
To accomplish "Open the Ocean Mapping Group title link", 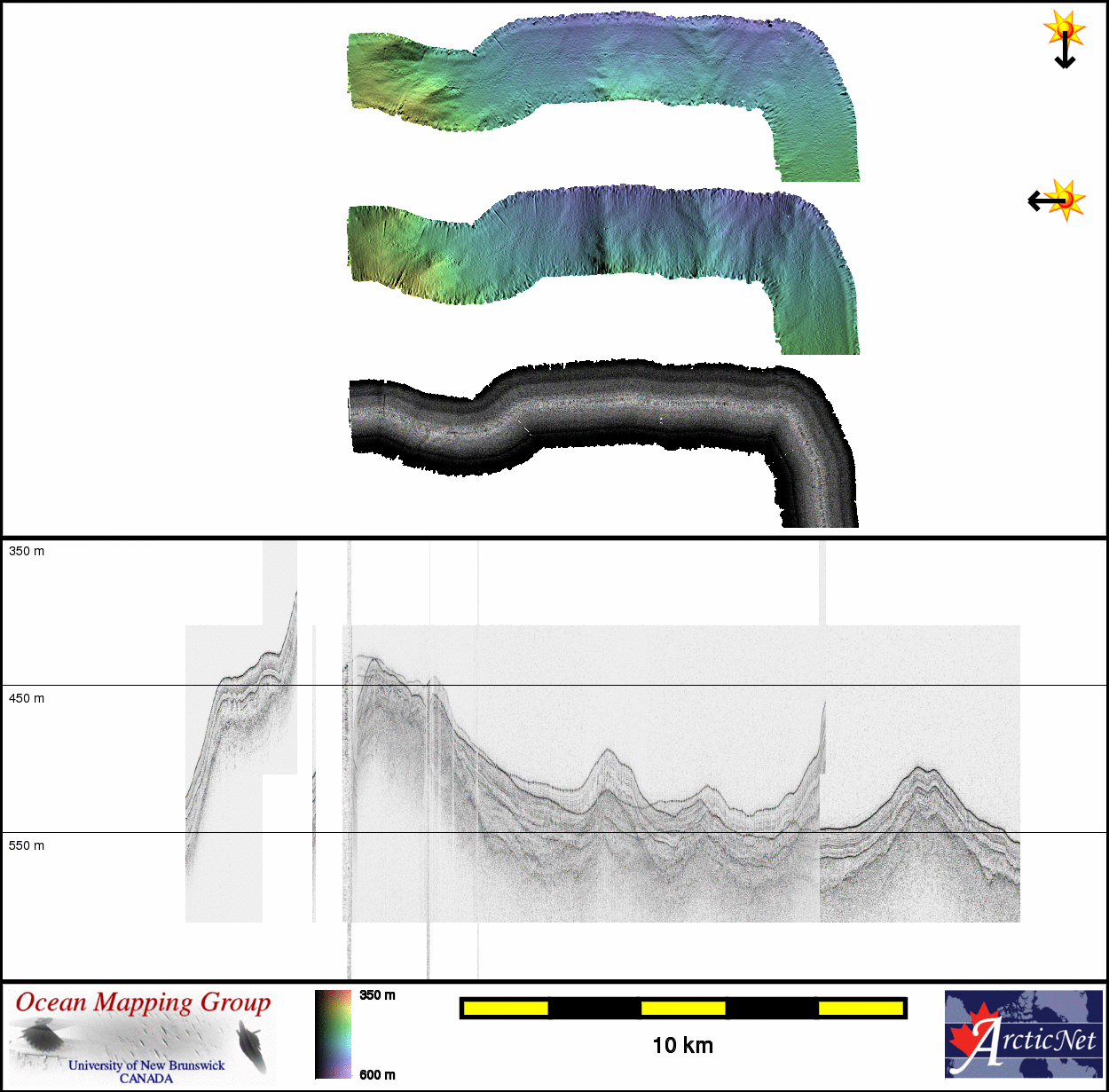I will 143,1002.
